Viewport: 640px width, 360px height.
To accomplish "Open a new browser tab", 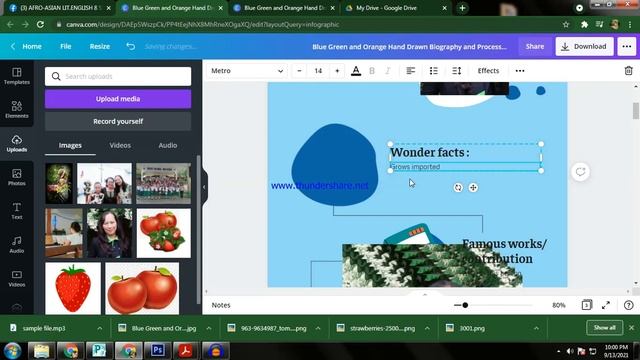I will 462,8.
